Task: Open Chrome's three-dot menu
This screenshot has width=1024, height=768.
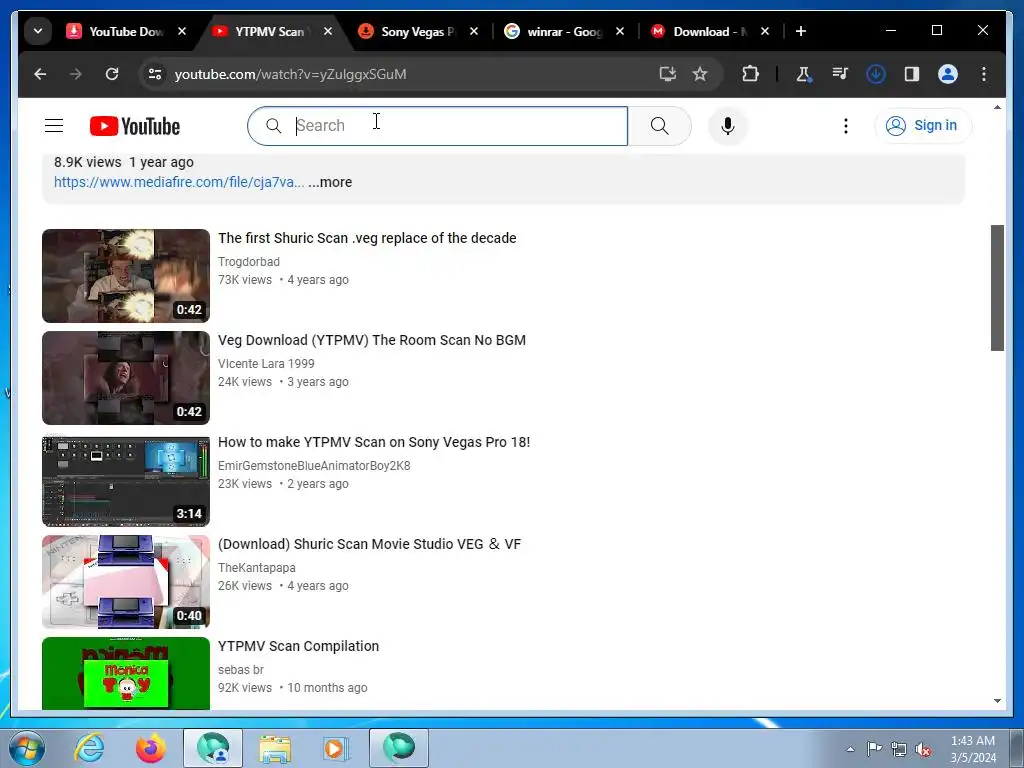Action: click(984, 74)
